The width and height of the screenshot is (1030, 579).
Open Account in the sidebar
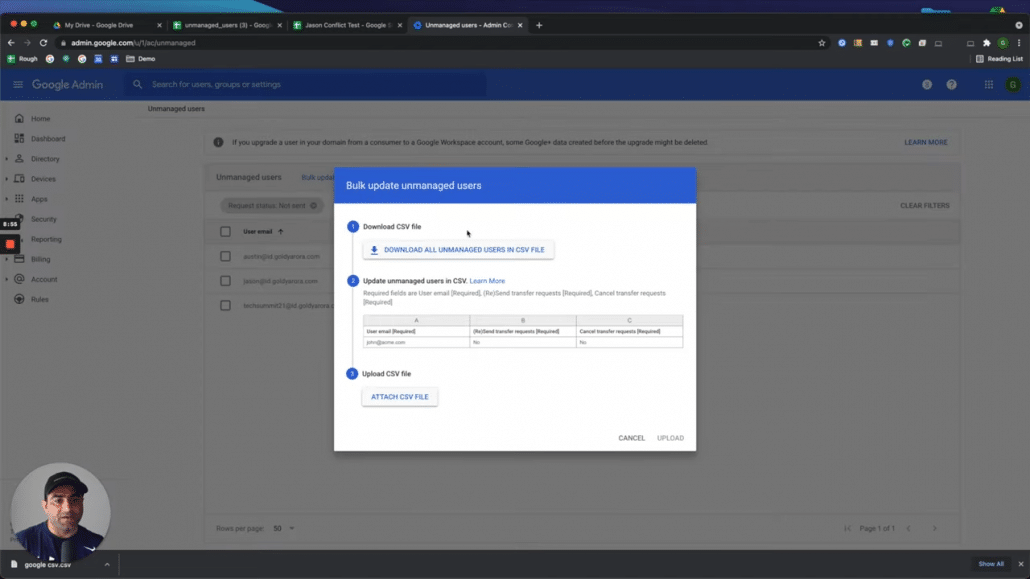(44, 279)
